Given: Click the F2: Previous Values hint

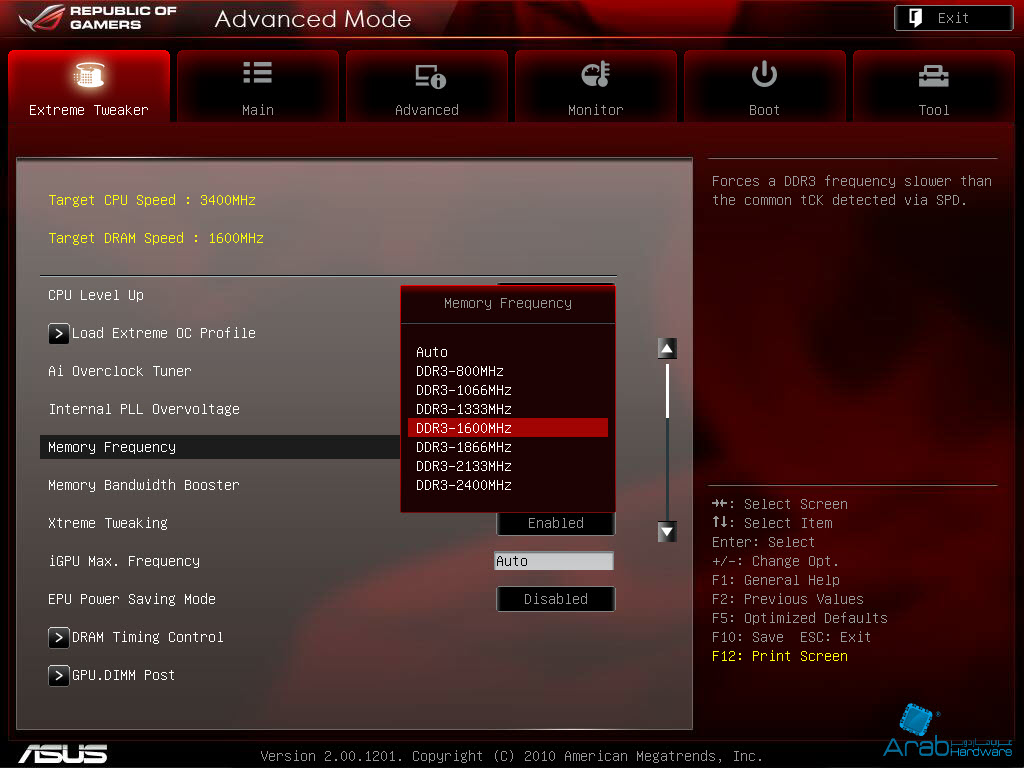Looking at the screenshot, I should 788,600.
